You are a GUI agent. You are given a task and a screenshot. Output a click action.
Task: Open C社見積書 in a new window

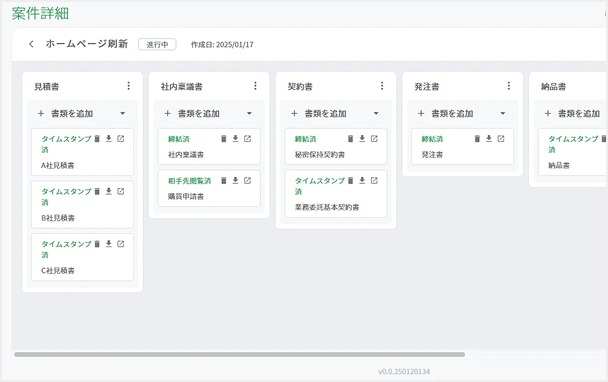(x=121, y=244)
